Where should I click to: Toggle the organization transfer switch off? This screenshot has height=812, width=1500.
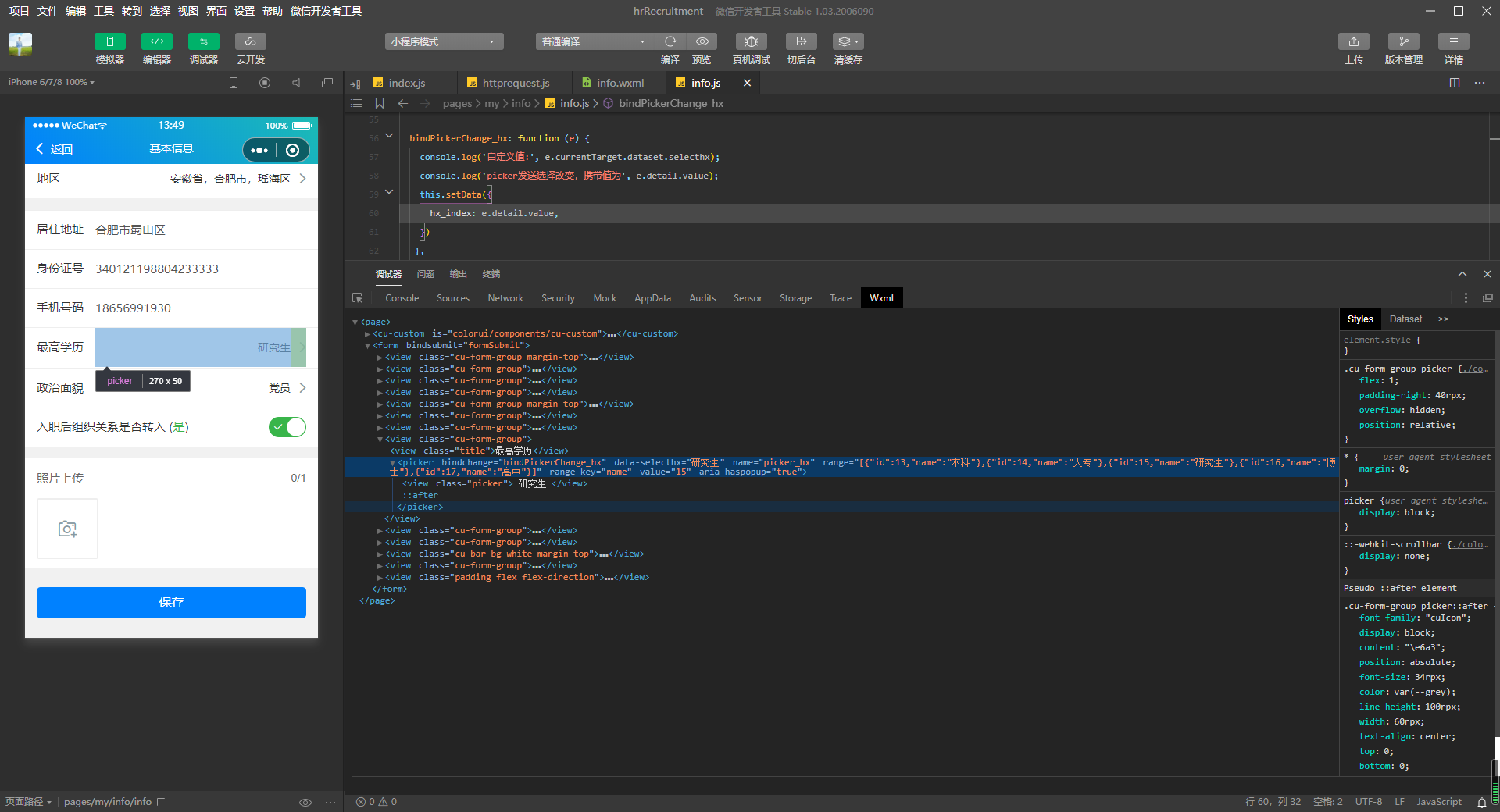click(287, 427)
